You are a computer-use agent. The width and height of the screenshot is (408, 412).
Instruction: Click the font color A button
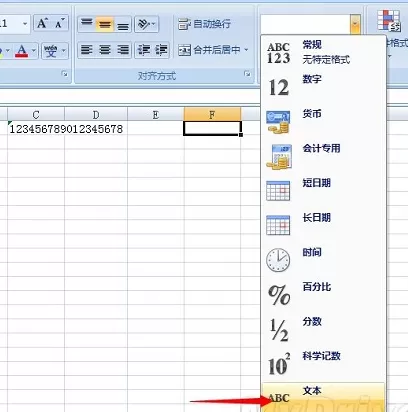[22, 51]
